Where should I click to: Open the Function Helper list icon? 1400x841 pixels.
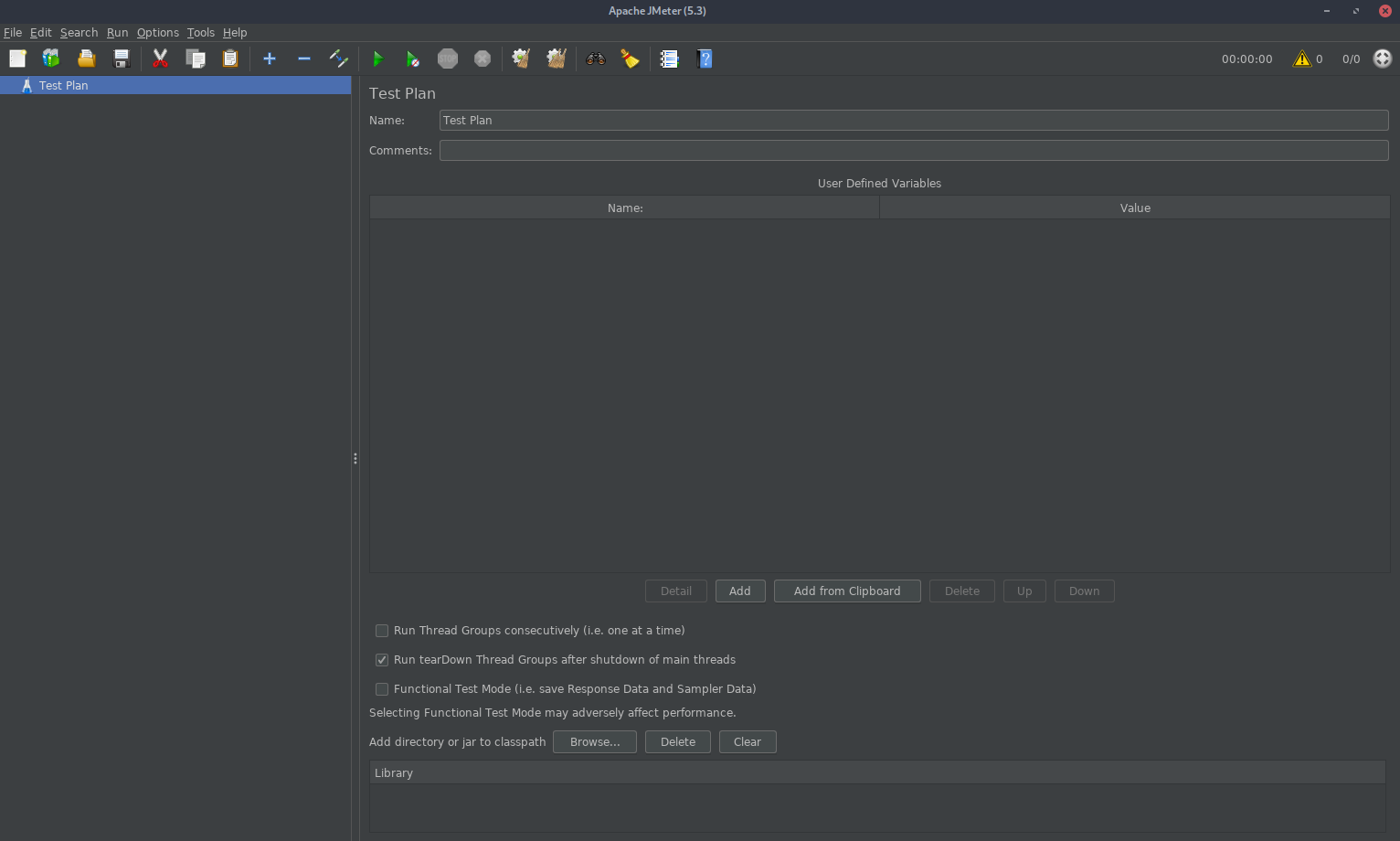point(670,59)
